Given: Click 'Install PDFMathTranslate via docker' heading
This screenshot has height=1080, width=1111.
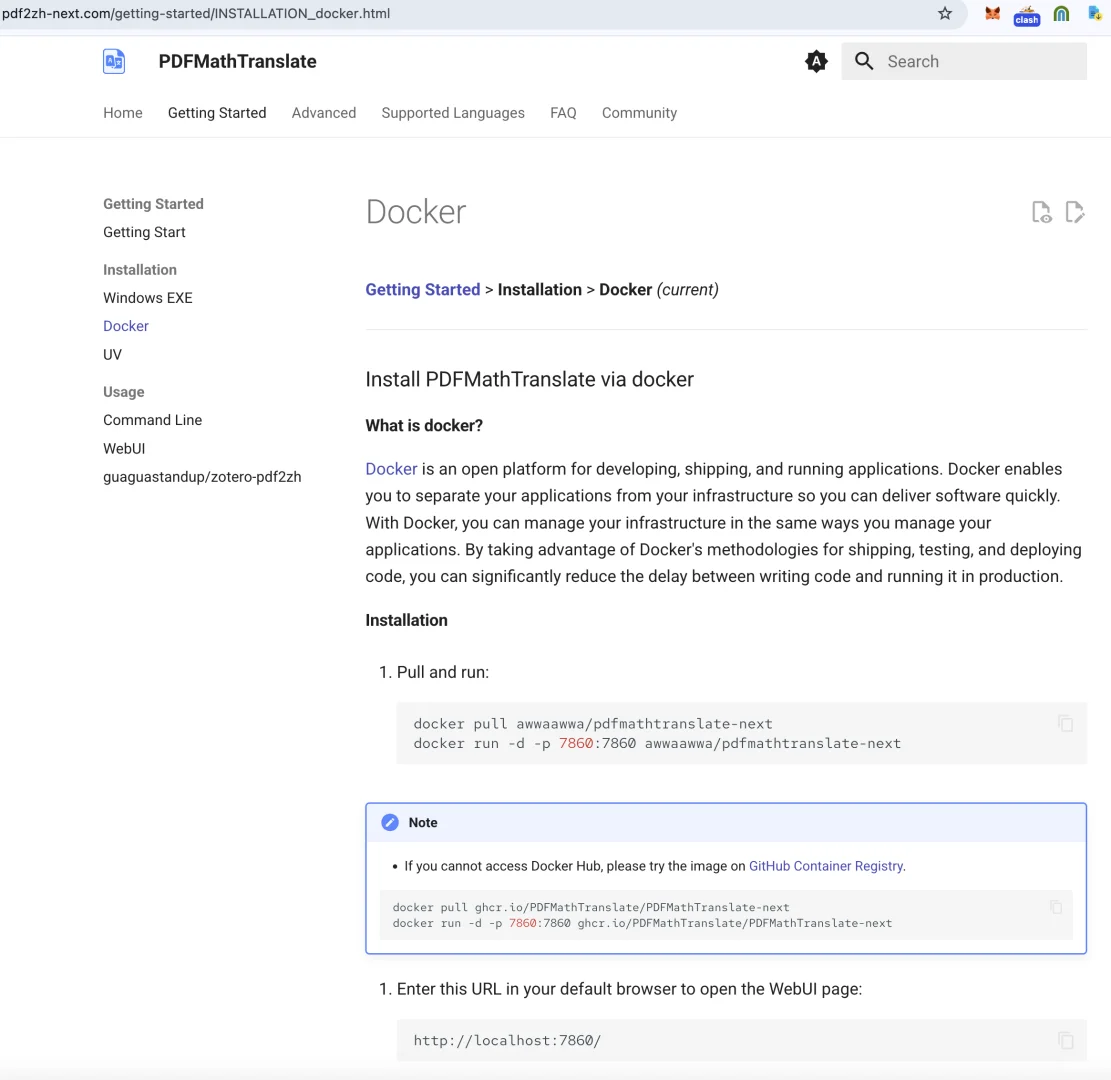Looking at the screenshot, I should 529,379.
